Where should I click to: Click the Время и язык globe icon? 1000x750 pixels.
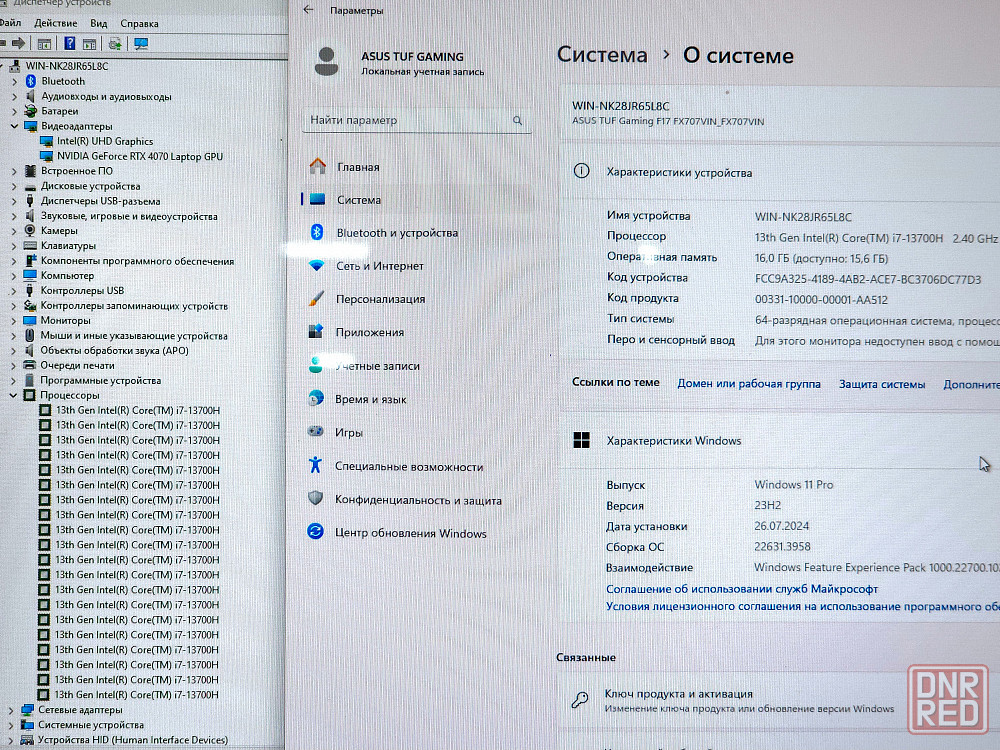pyautogui.click(x=316, y=399)
